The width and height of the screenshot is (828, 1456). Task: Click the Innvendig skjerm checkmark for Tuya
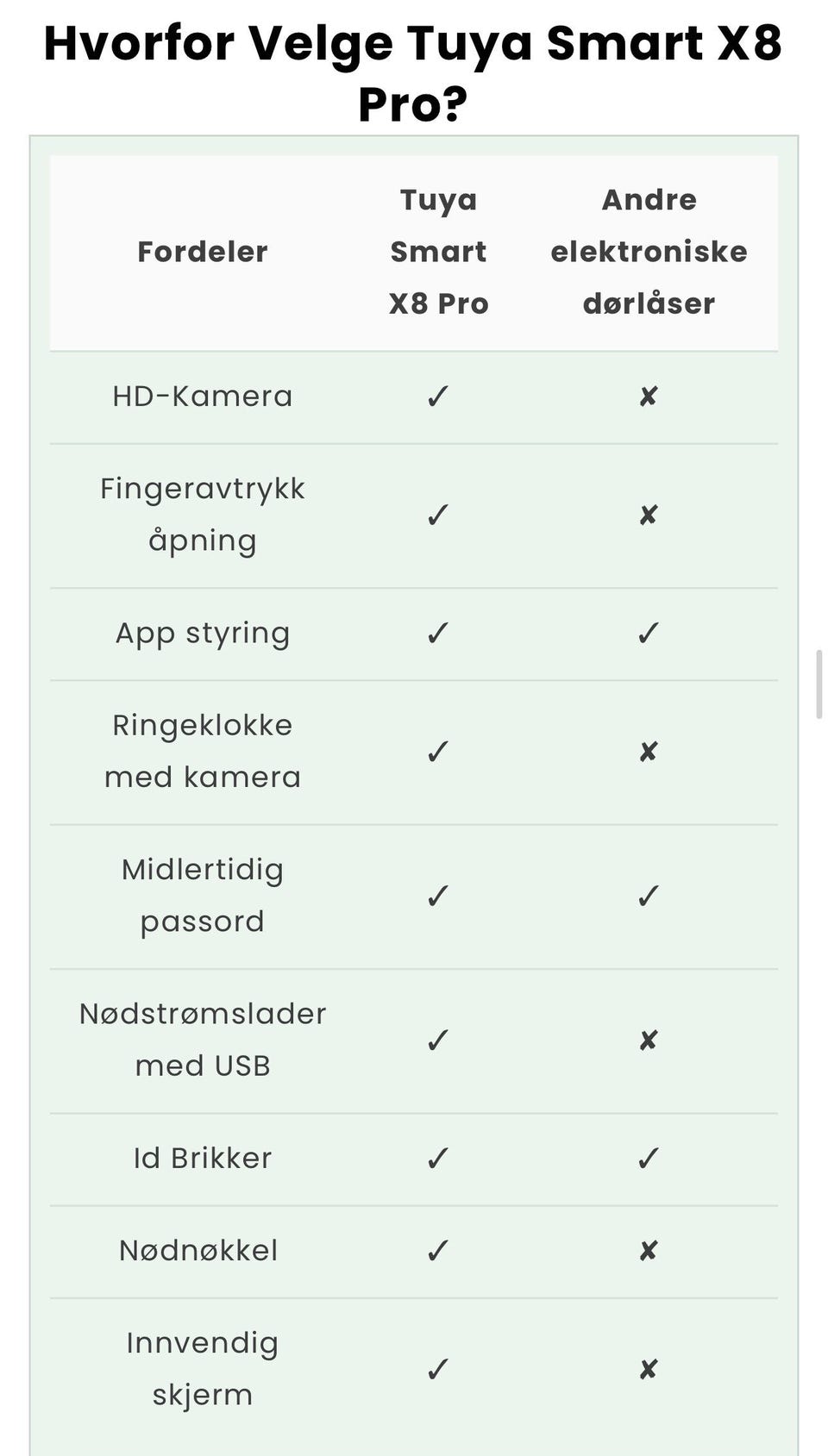tap(438, 1369)
